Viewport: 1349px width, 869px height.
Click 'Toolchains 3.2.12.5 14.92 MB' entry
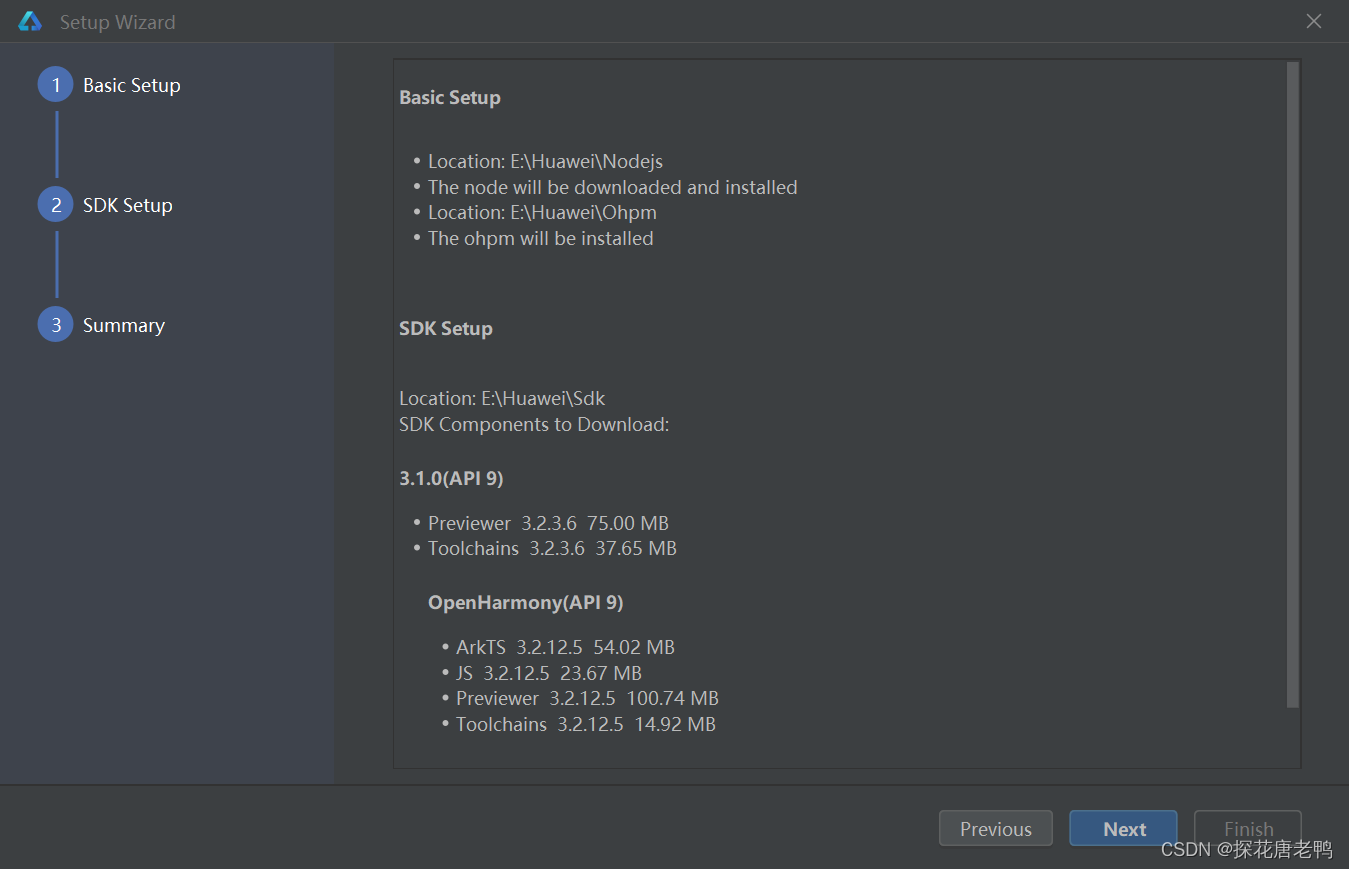pyautogui.click(x=586, y=724)
